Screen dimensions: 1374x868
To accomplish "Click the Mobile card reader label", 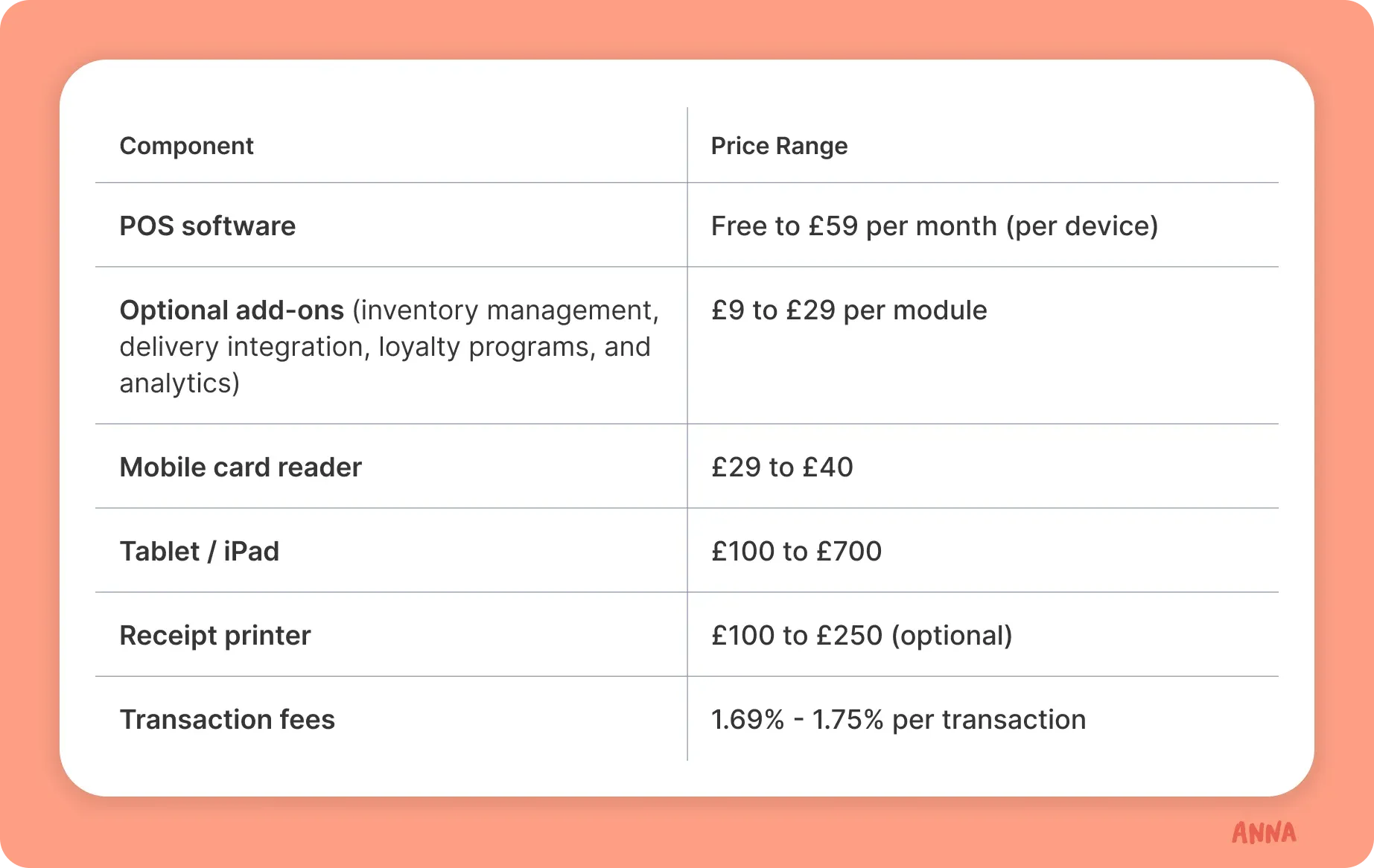I will [x=241, y=467].
